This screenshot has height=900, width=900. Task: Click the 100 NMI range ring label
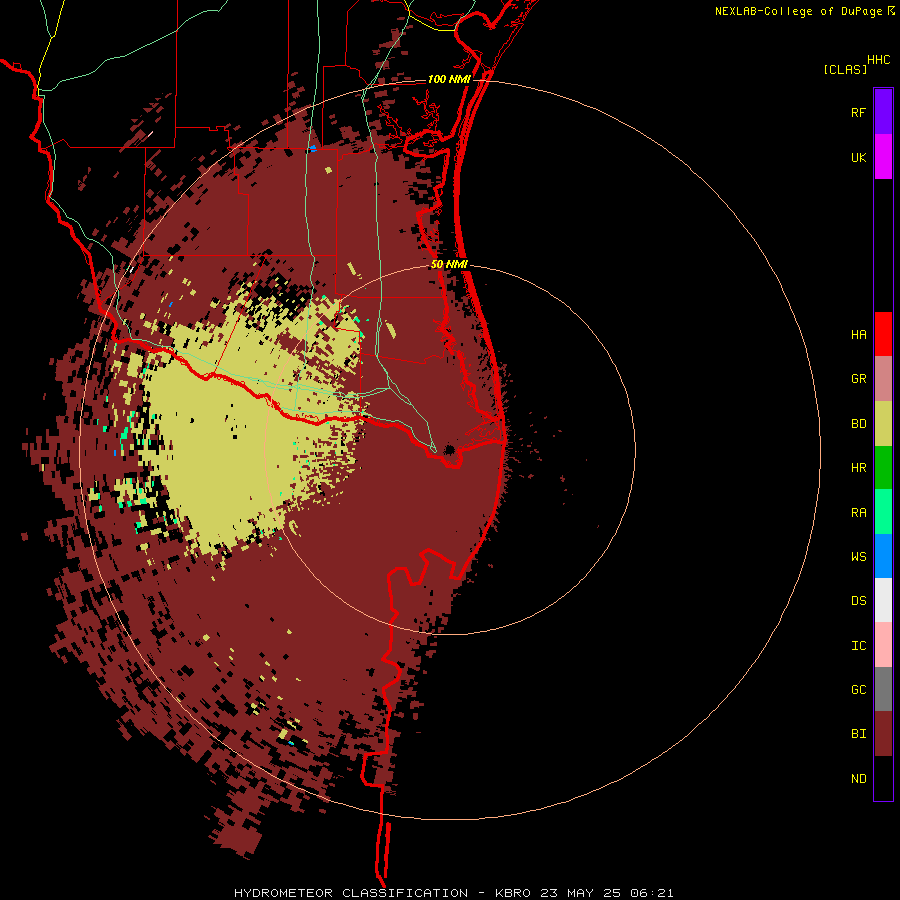[x=449, y=79]
